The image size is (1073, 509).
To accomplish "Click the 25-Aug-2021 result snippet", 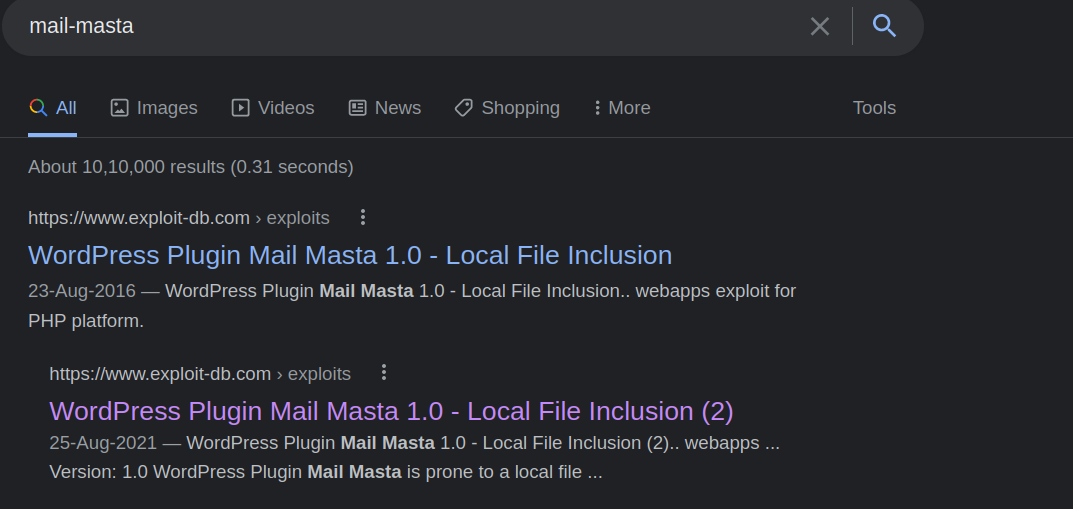I will (x=414, y=457).
